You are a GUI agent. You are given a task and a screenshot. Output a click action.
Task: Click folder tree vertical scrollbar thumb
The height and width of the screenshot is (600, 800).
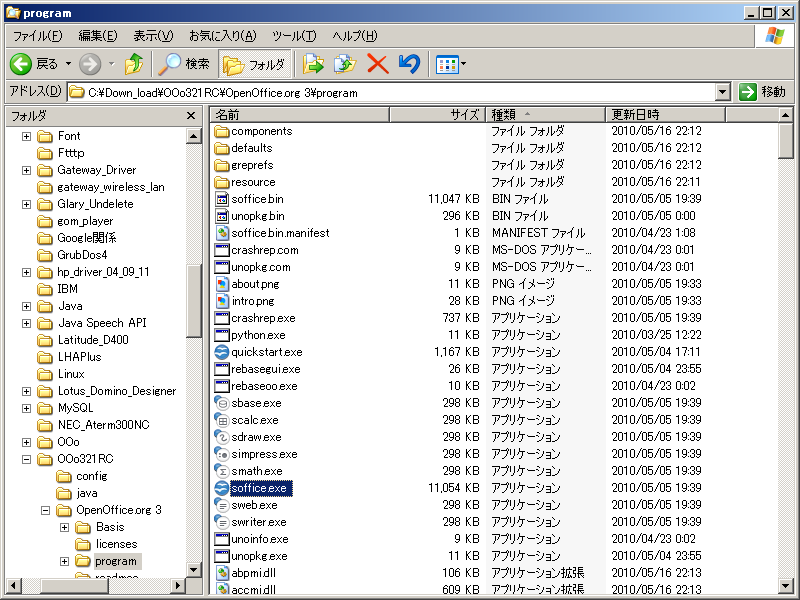194,301
